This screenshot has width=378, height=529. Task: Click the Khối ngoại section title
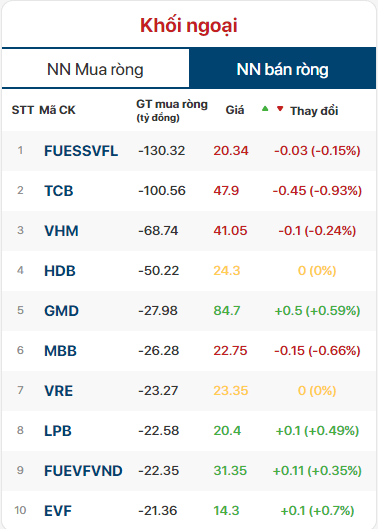click(189, 25)
